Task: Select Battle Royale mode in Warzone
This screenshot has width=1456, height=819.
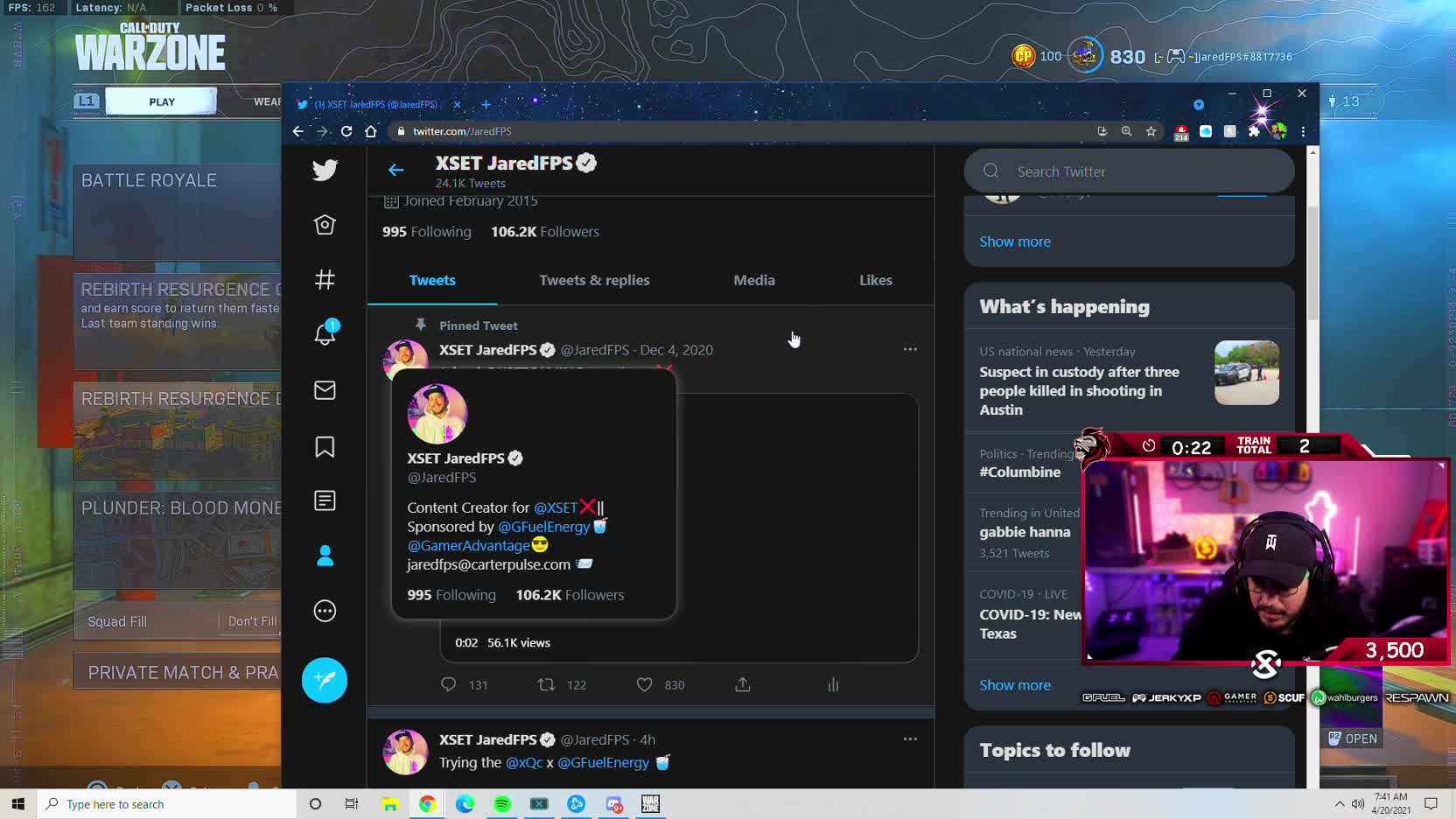Action: tap(178, 213)
